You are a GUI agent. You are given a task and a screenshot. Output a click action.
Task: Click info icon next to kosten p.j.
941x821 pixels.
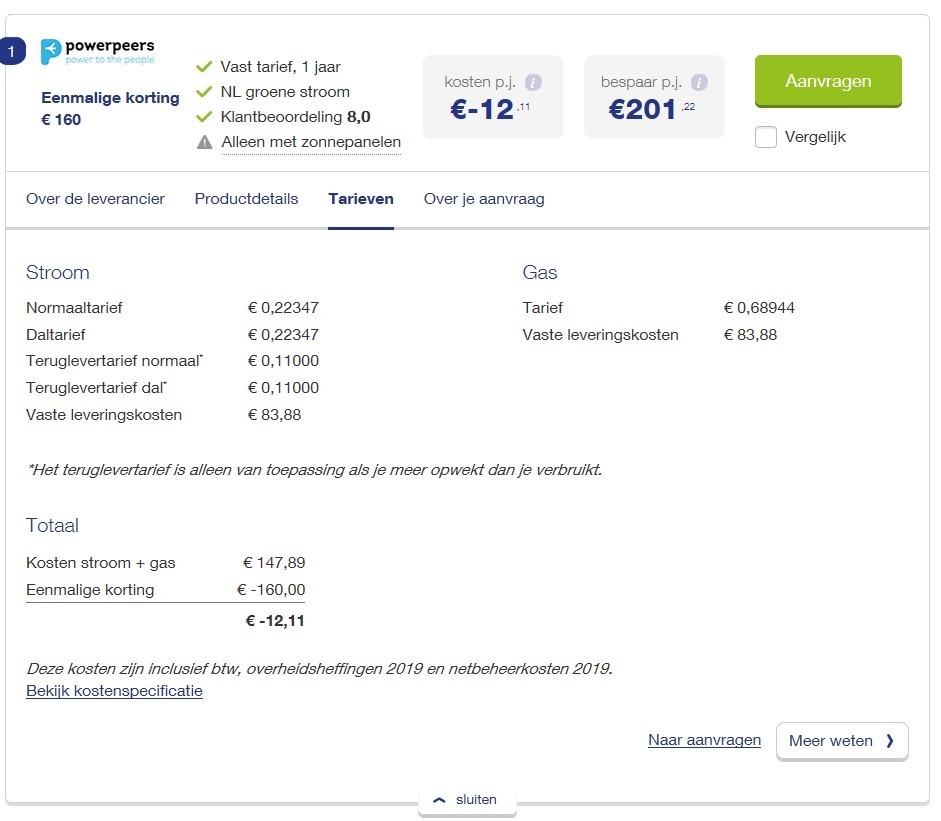[534, 83]
